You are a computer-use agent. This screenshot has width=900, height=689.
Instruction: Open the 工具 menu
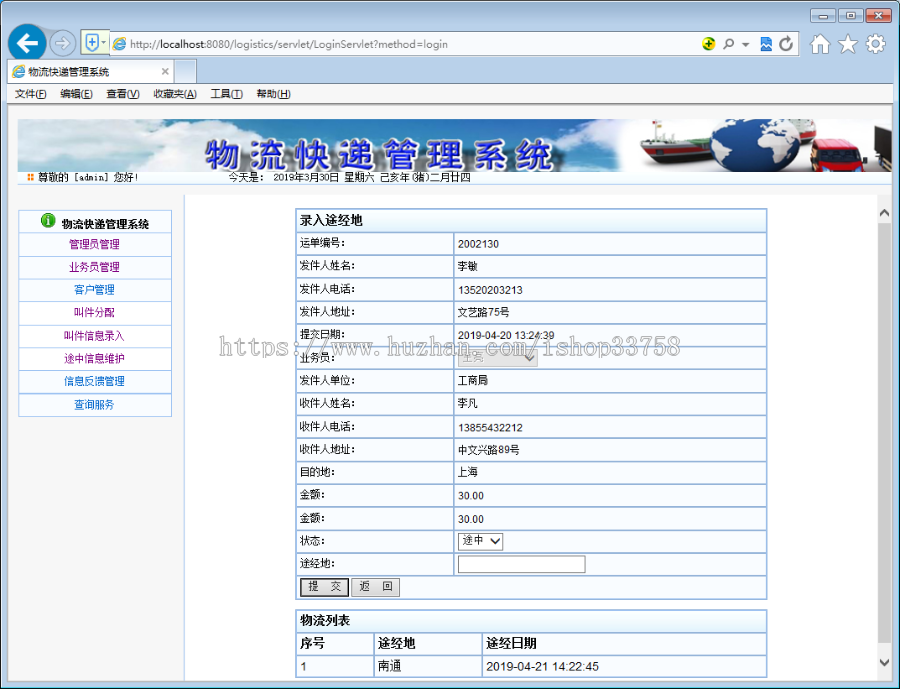pos(226,93)
